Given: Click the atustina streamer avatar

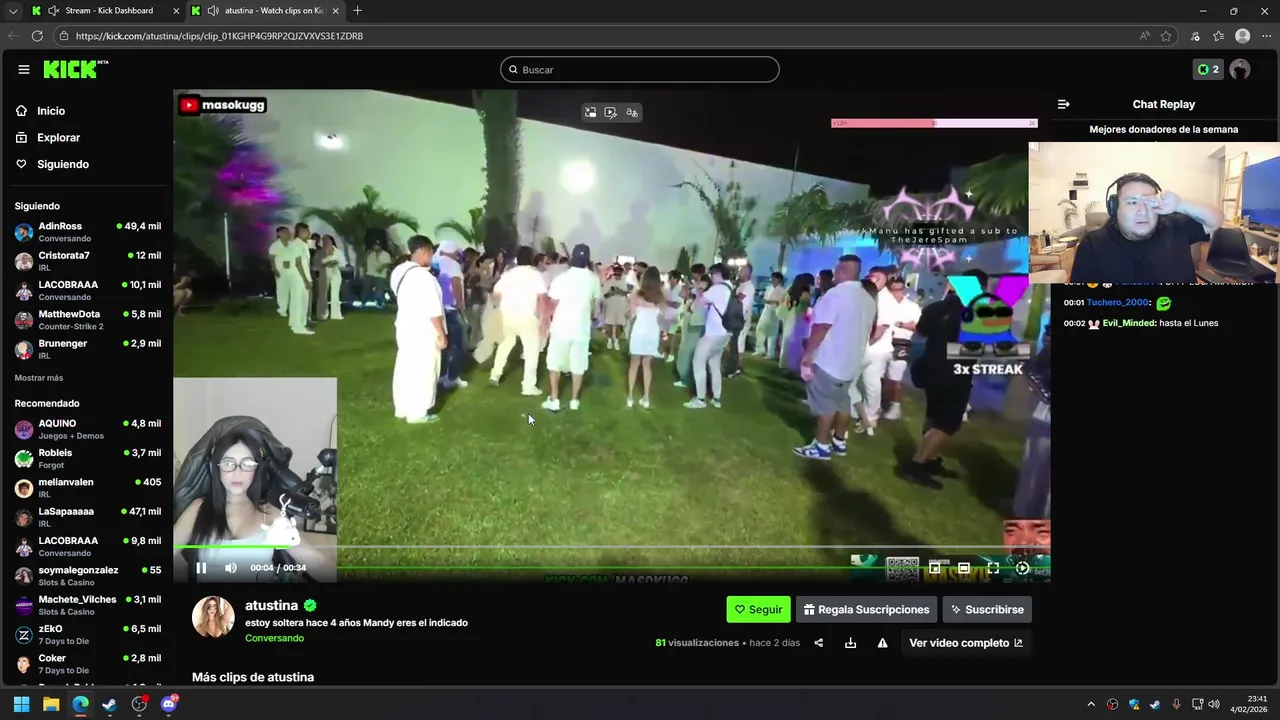Looking at the screenshot, I should click(213, 617).
